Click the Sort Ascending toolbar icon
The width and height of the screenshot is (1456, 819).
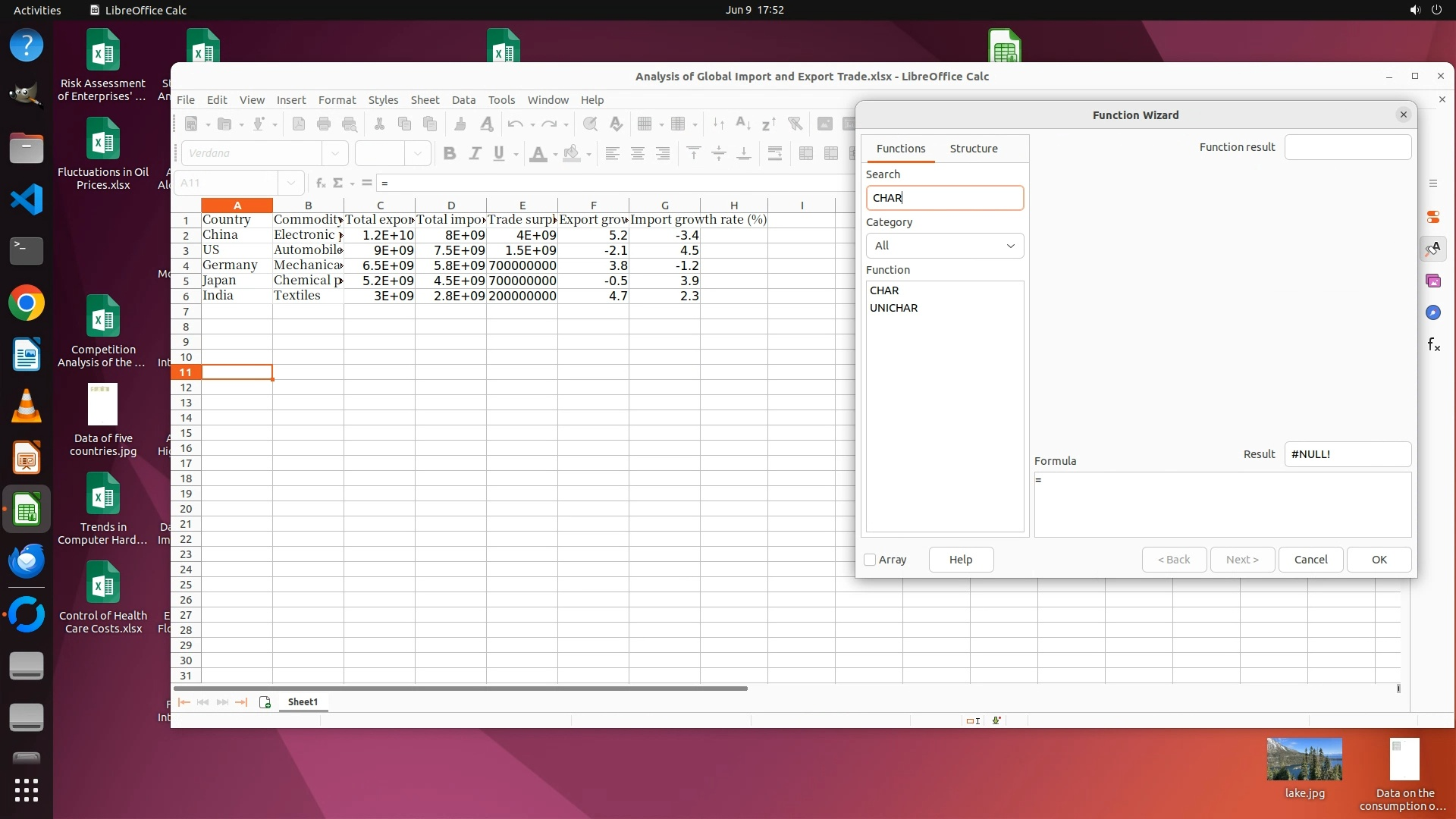pos(743,124)
